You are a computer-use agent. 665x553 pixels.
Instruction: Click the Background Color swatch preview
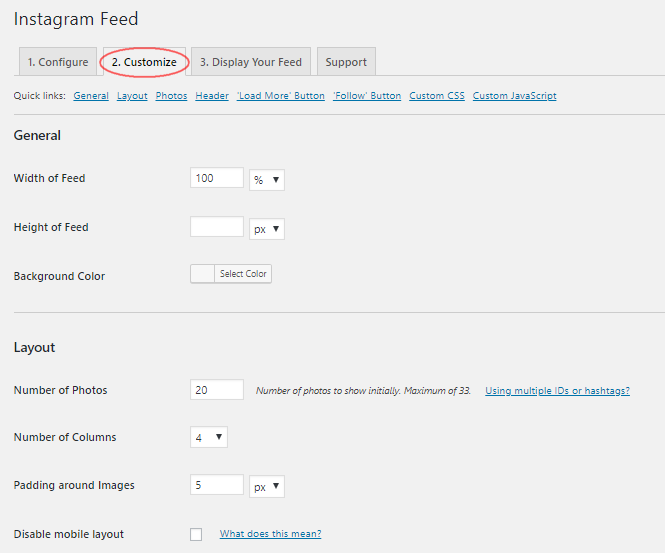tap(203, 274)
